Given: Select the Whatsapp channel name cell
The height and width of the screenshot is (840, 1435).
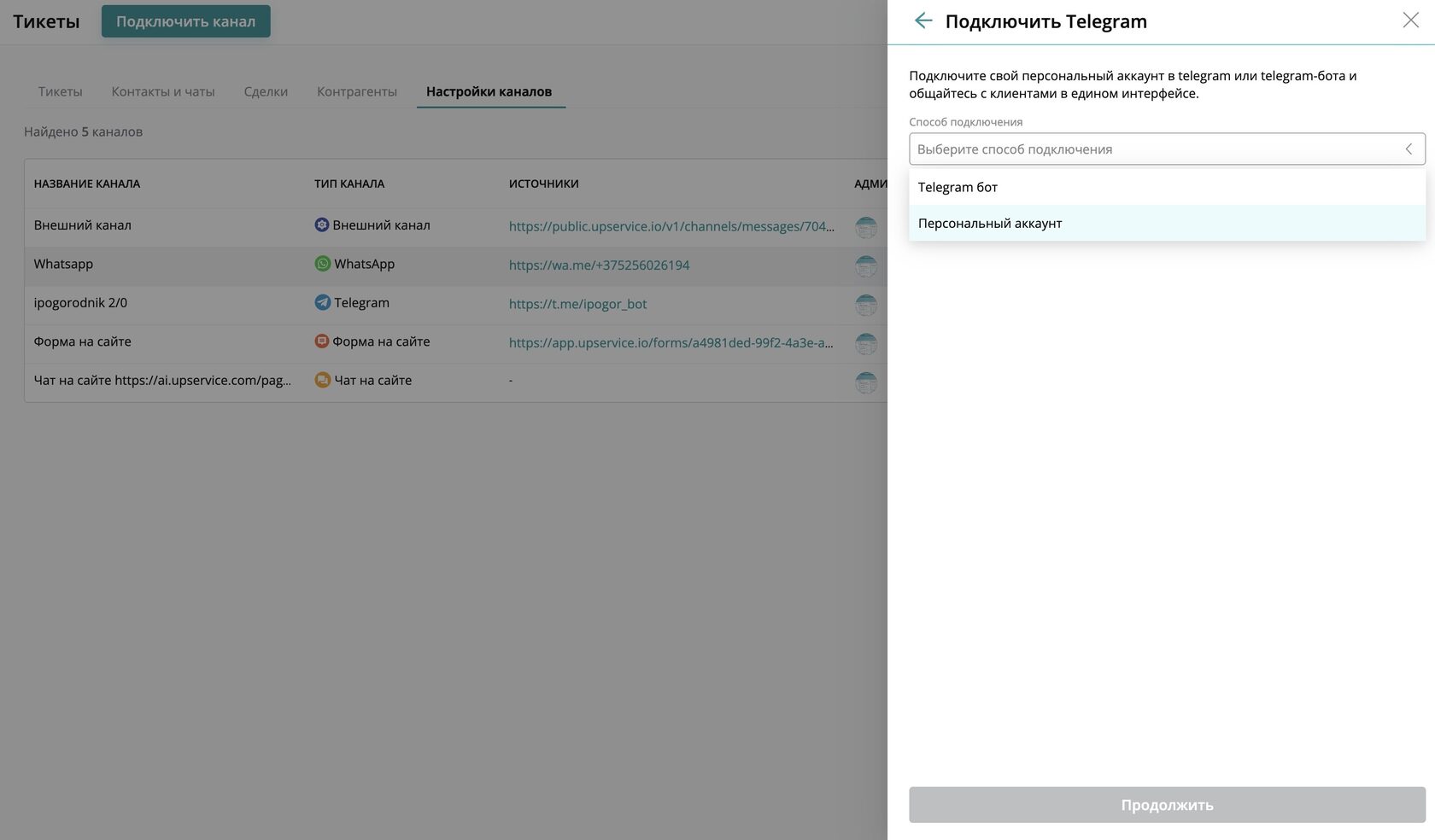Looking at the screenshot, I should (63, 264).
